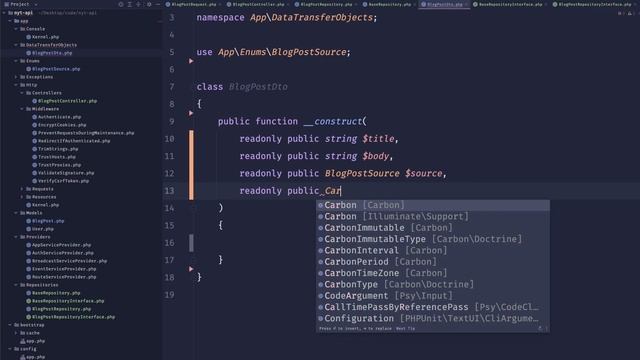Select BlogPostDto.php in project tree

(x=49, y=53)
